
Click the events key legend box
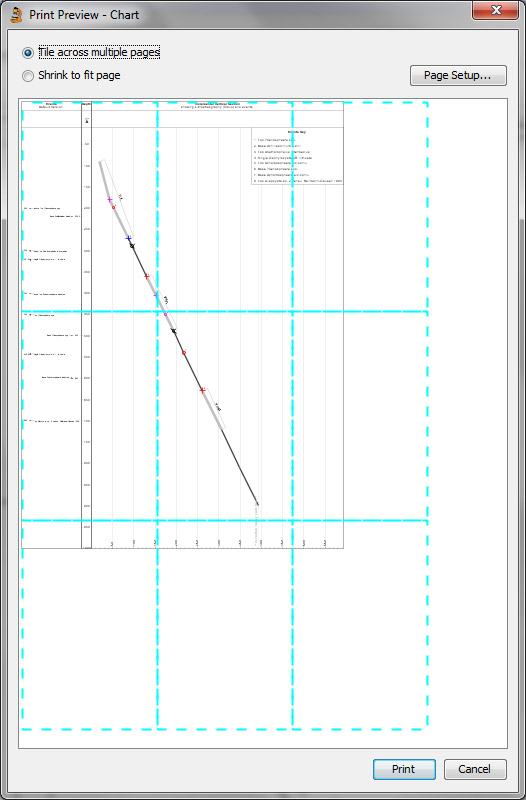pos(297,156)
